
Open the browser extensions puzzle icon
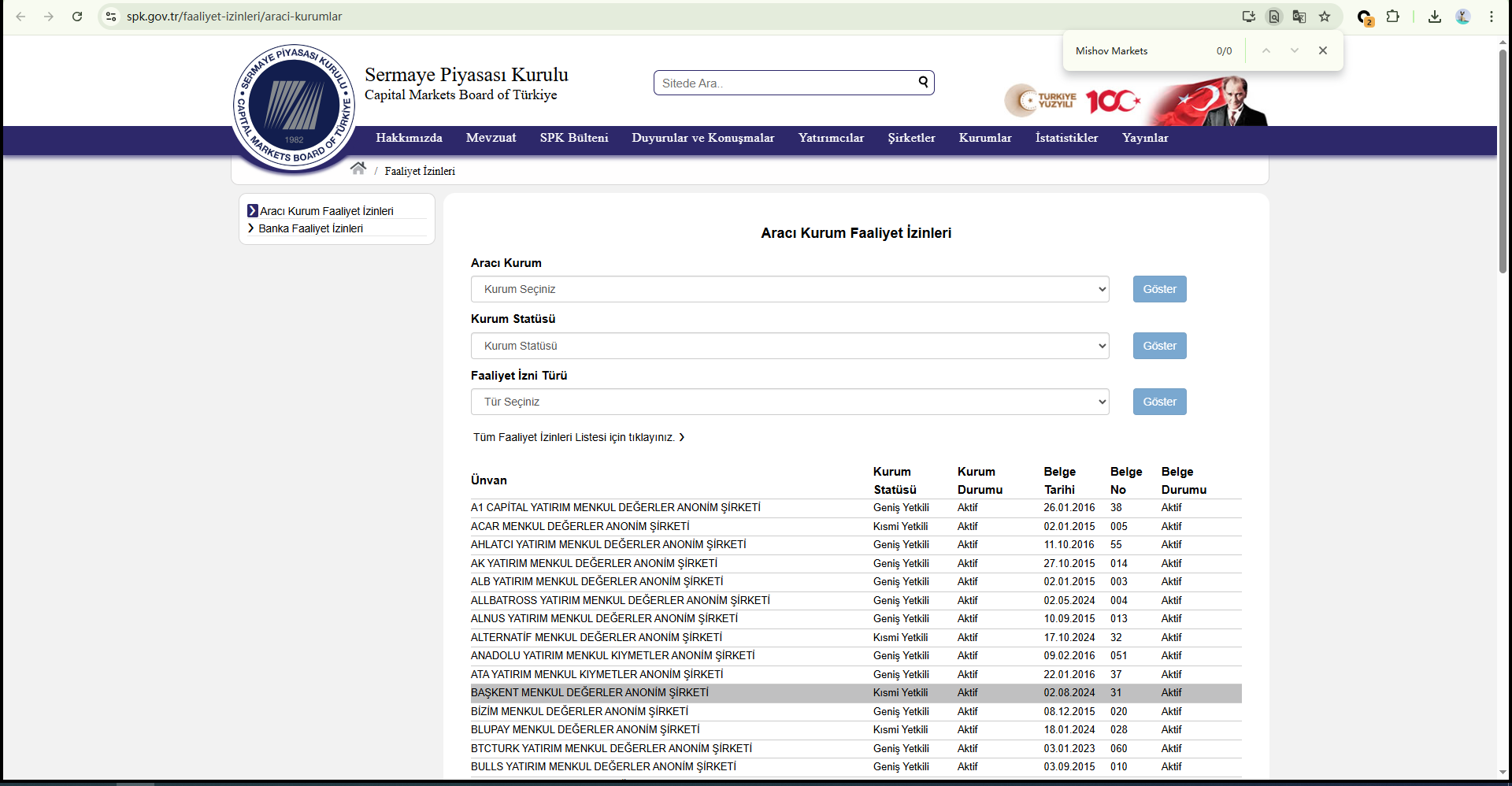point(1393,17)
